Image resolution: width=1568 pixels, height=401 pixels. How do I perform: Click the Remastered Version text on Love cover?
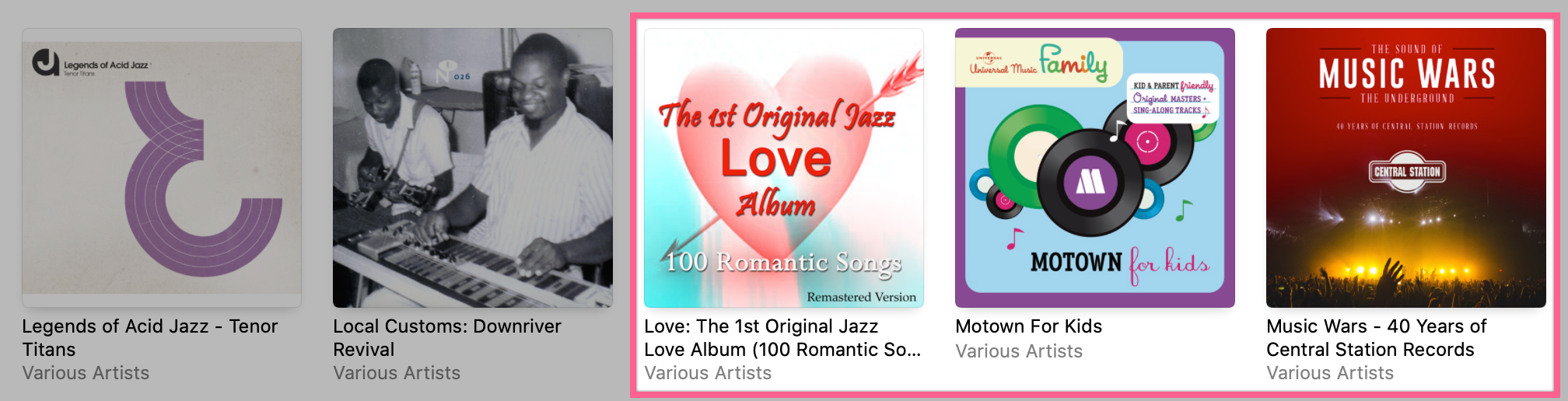coord(861,297)
